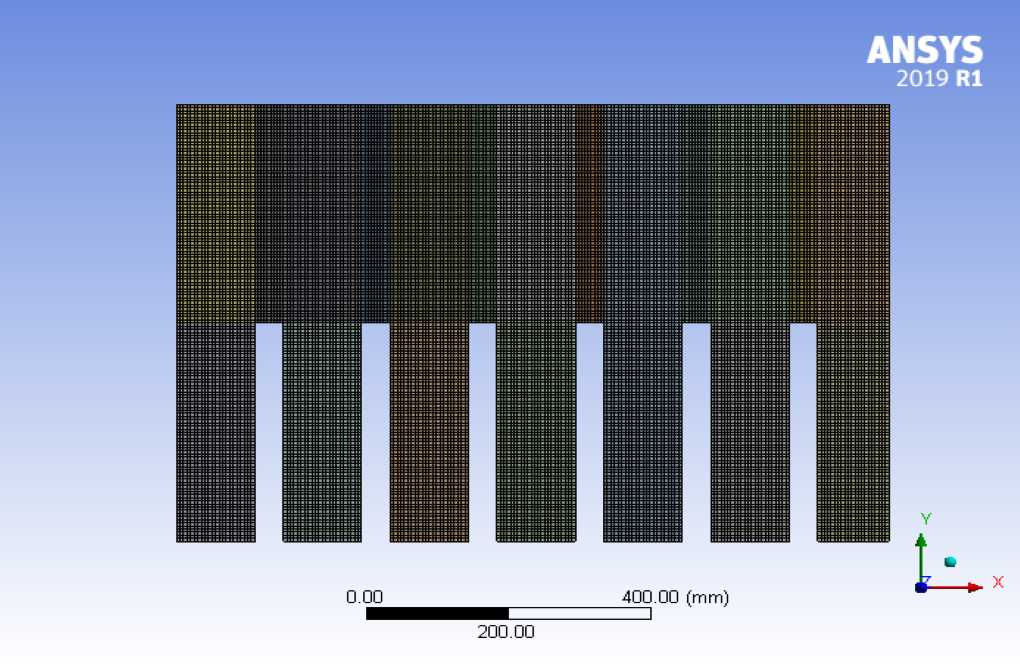Click the black segment of the scale ruler
Image resolution: width=1020 pixels, height=664 pixels.
(437, 613)
